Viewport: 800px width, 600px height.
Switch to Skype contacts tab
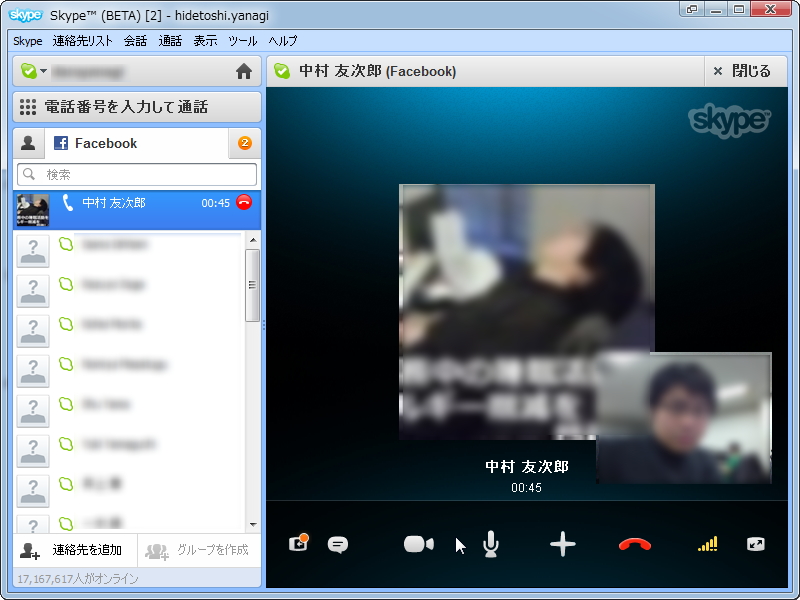point(29,143)
